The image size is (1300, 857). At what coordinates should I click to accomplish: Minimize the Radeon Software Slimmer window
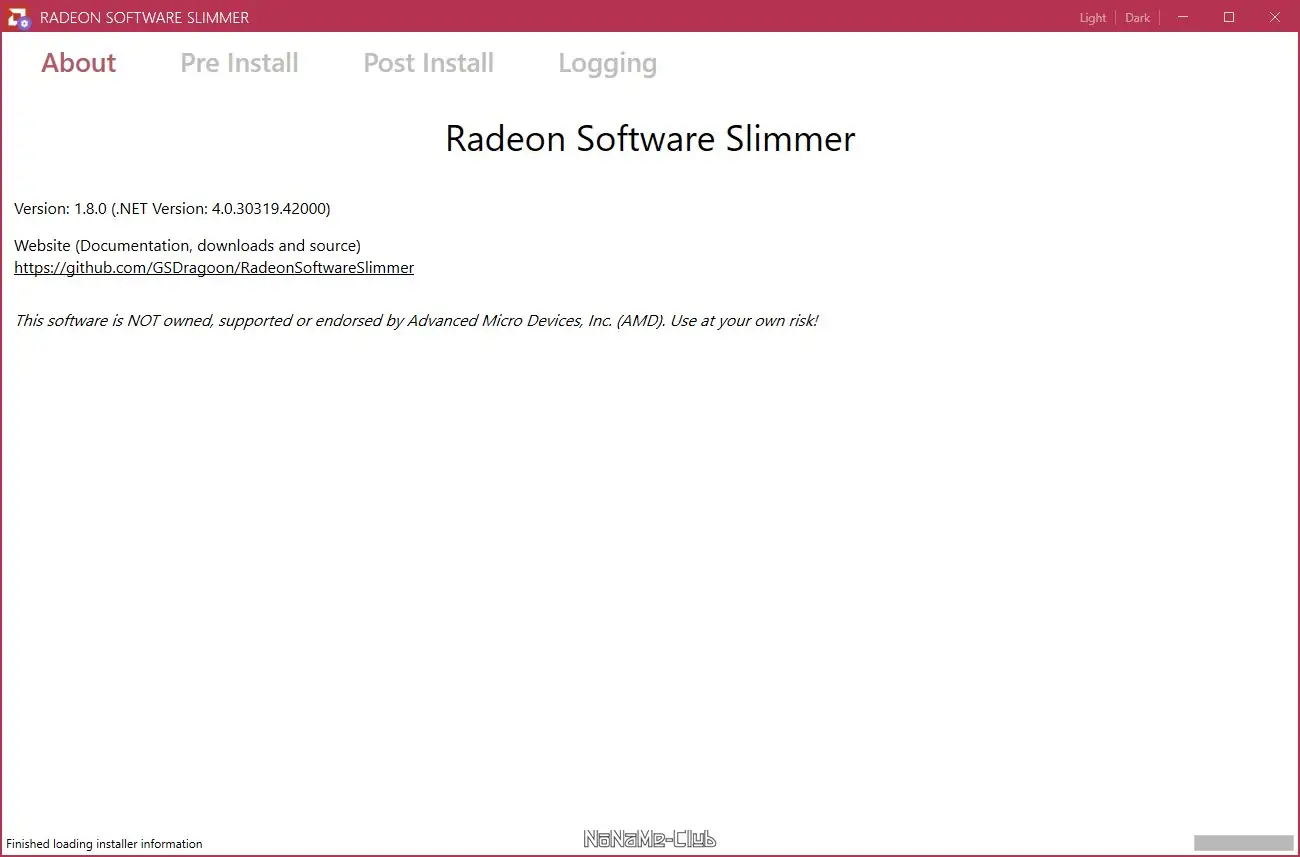pos(1184,17)
